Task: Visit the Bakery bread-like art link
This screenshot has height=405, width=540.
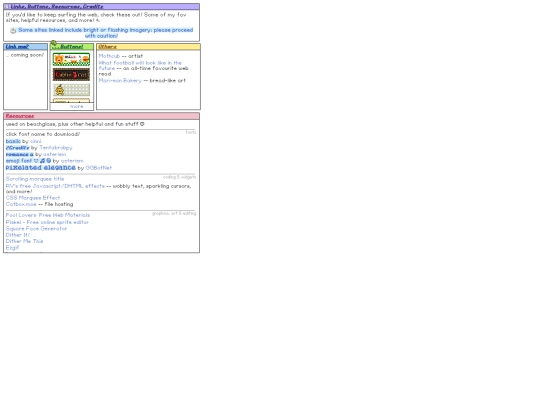Action: click(x=120, y=80)
